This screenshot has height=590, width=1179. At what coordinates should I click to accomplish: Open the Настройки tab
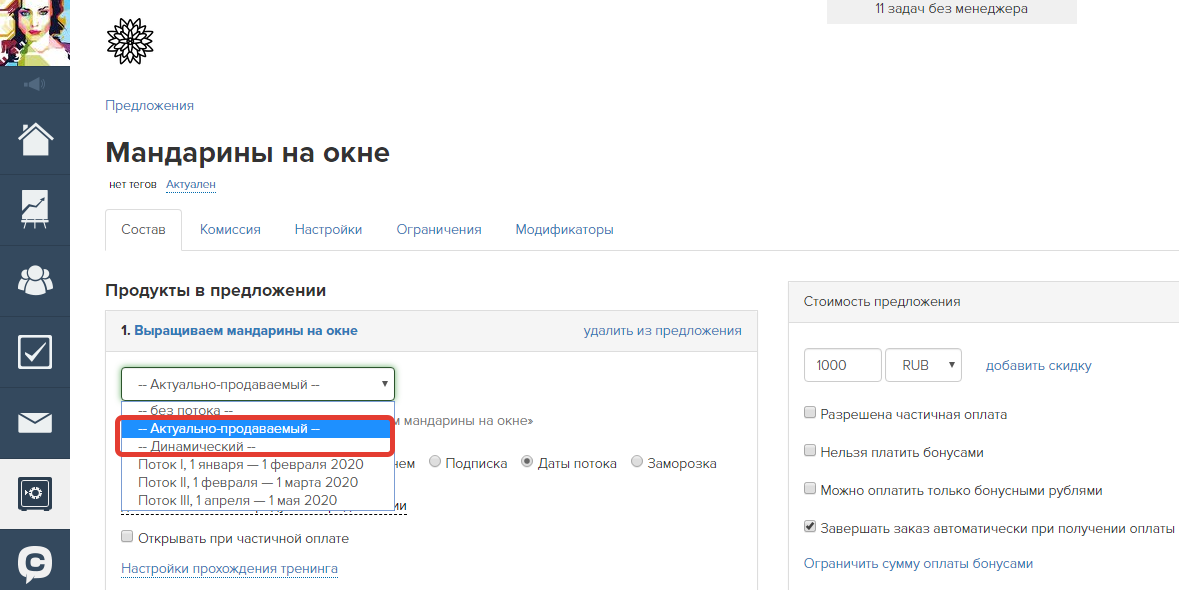tap(329, 230)
